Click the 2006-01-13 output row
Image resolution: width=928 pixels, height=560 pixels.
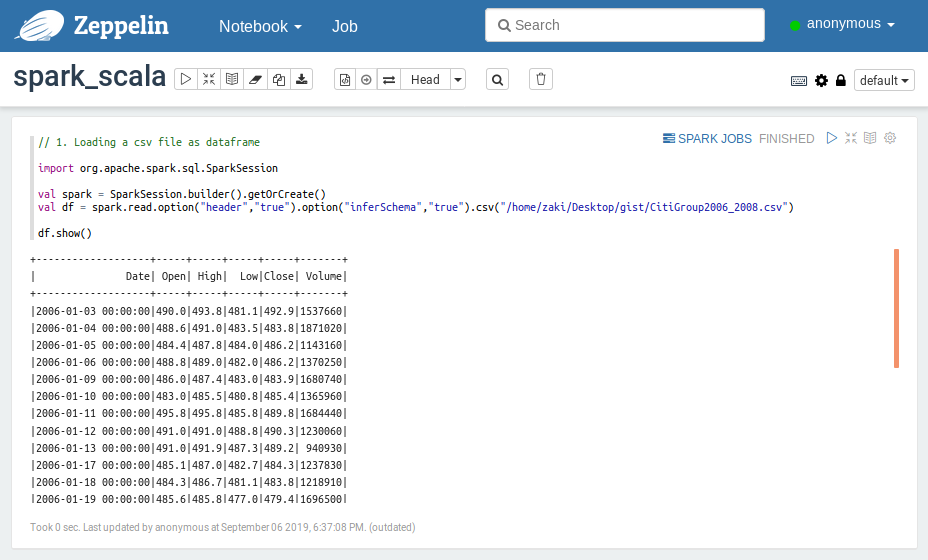point(189,448)
